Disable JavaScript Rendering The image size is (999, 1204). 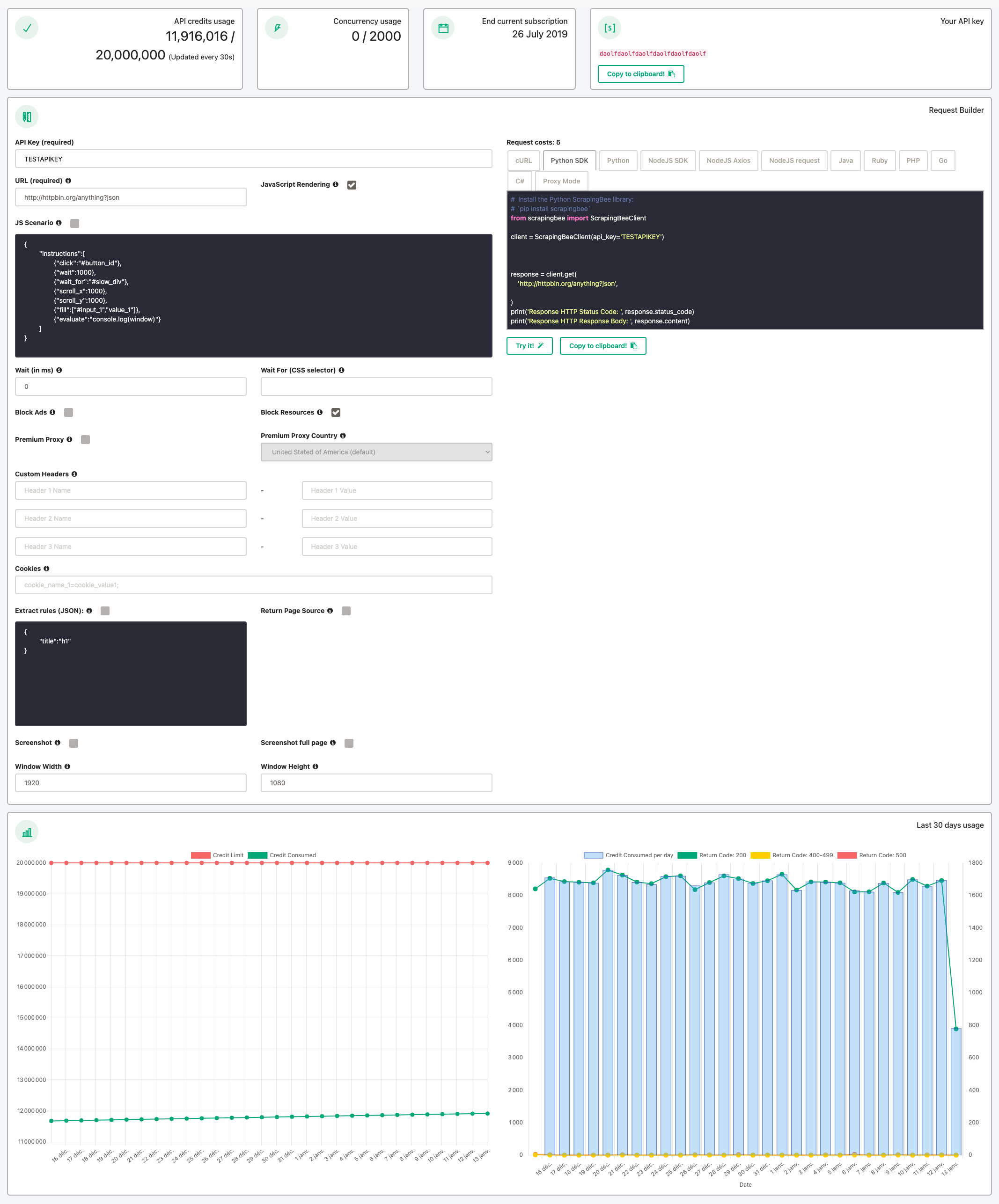click(x=352, y=185)
